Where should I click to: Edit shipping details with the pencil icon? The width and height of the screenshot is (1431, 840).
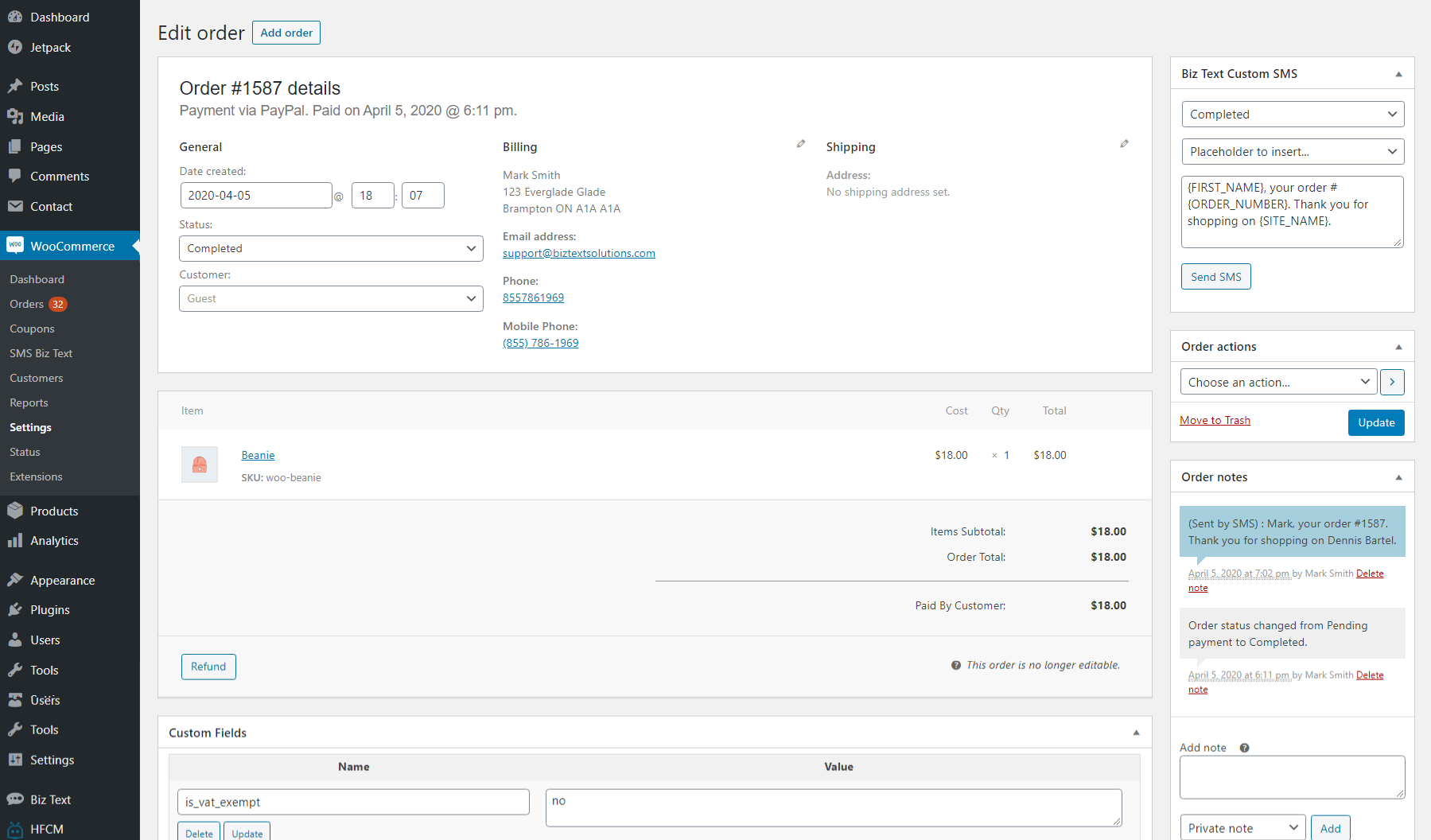pyautogui.click(x=1124, y=144)
